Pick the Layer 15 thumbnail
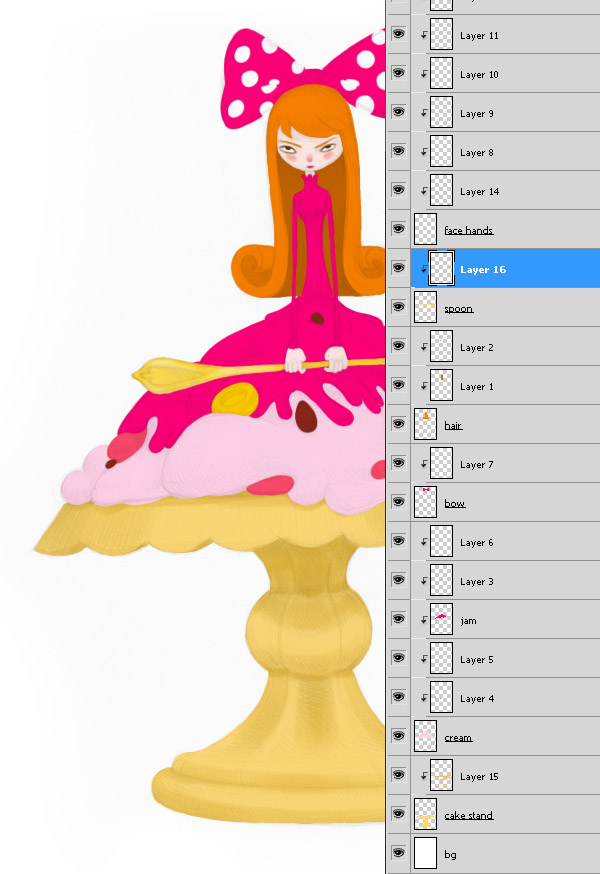The width and height of the screenshot is (600, 874). click(x=442, y=775)
